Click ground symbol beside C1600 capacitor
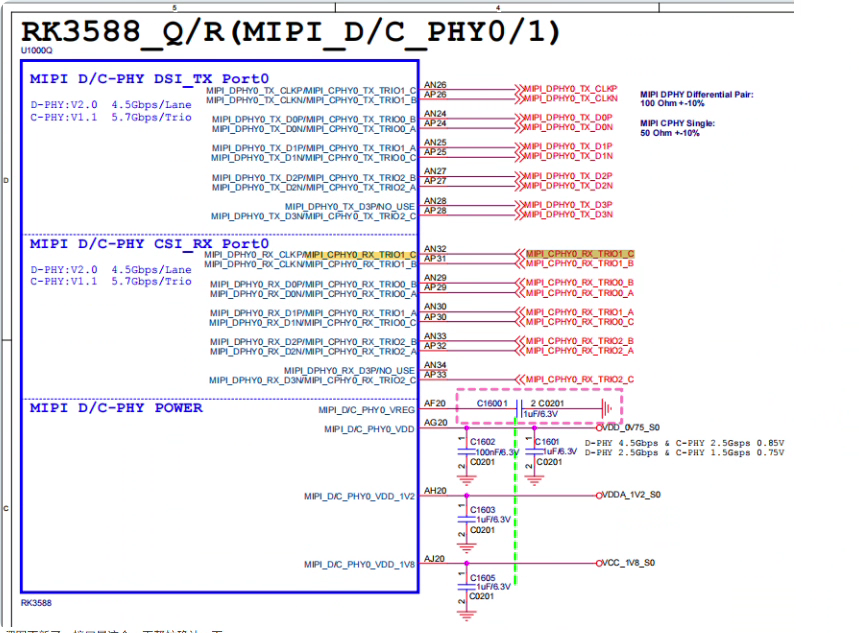The height and width of the screenshot is (633, 859). [x=606, y=408]
